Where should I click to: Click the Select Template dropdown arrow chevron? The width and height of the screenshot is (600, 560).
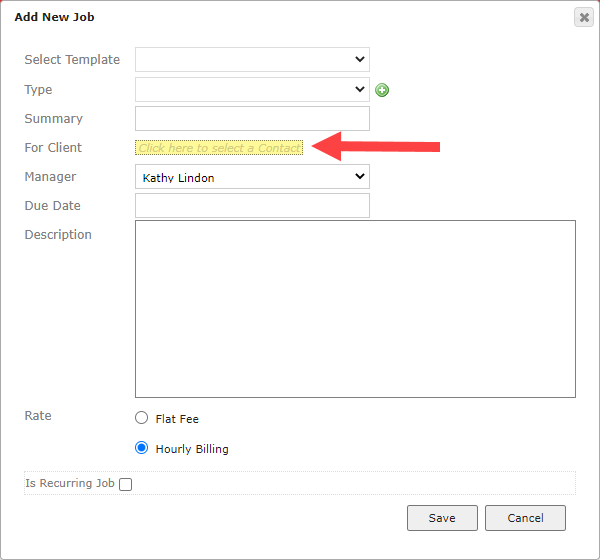point(360,59)
